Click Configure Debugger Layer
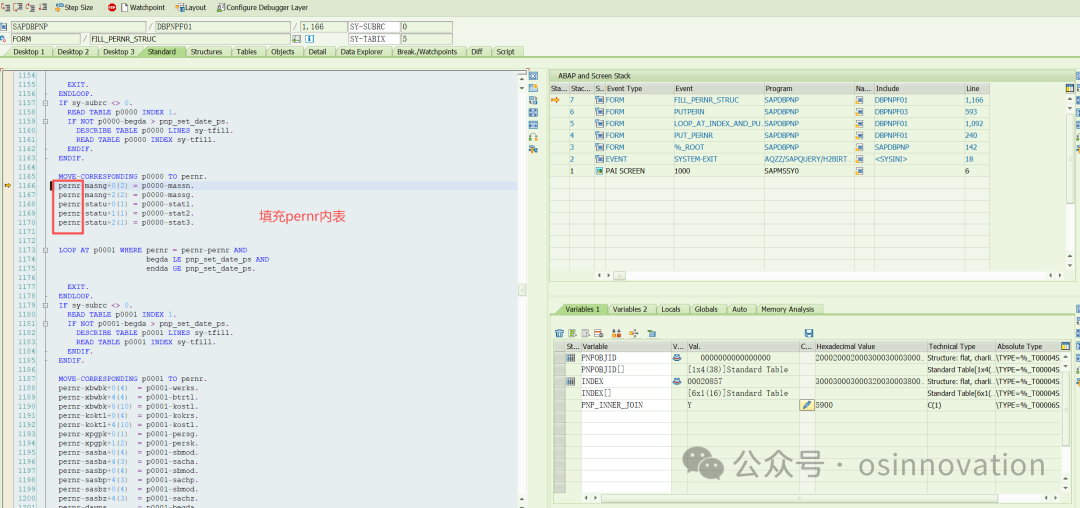This screenshot has width=1080, height=508. pos(262,8)
